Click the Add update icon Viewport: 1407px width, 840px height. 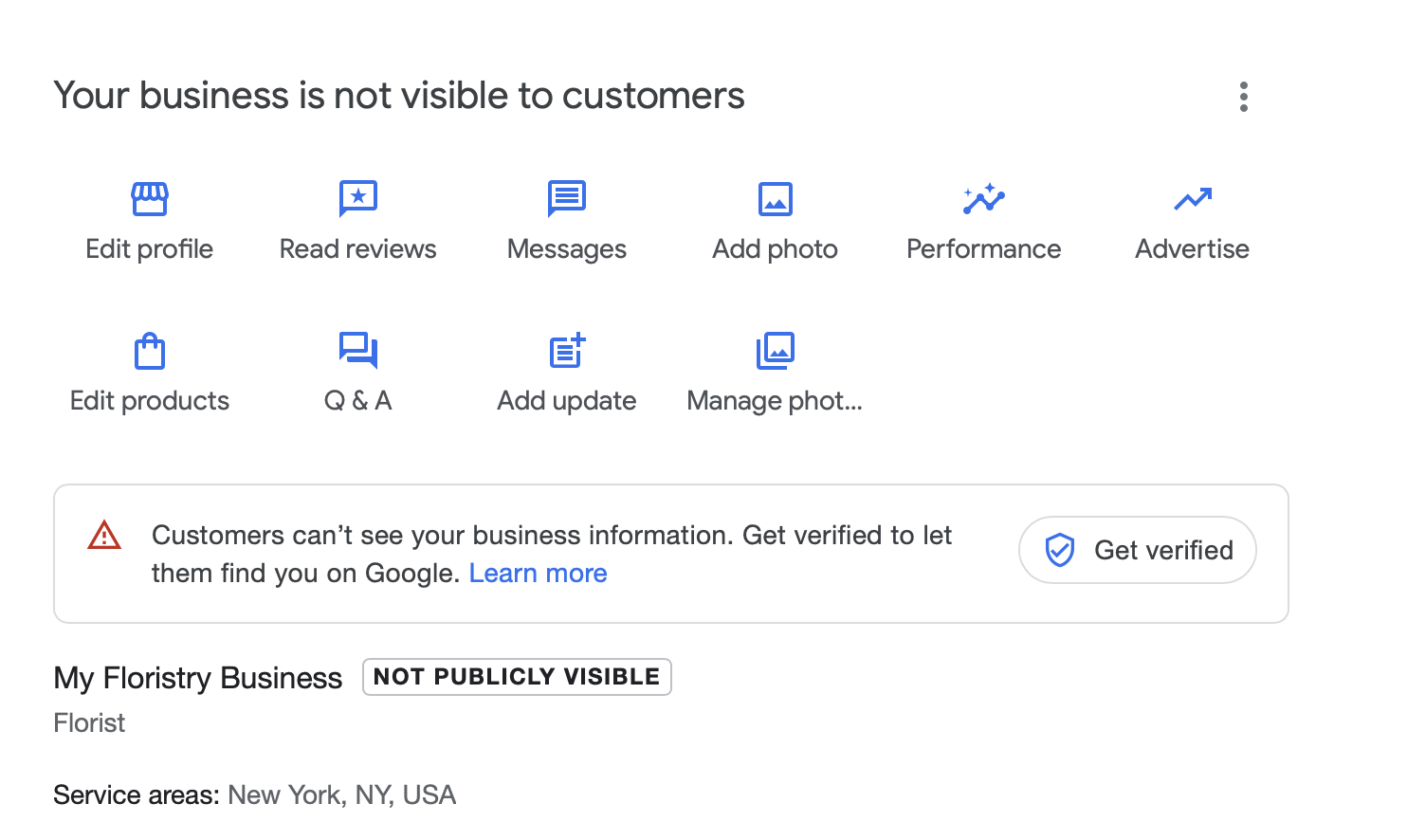click(x=566, y=351)
